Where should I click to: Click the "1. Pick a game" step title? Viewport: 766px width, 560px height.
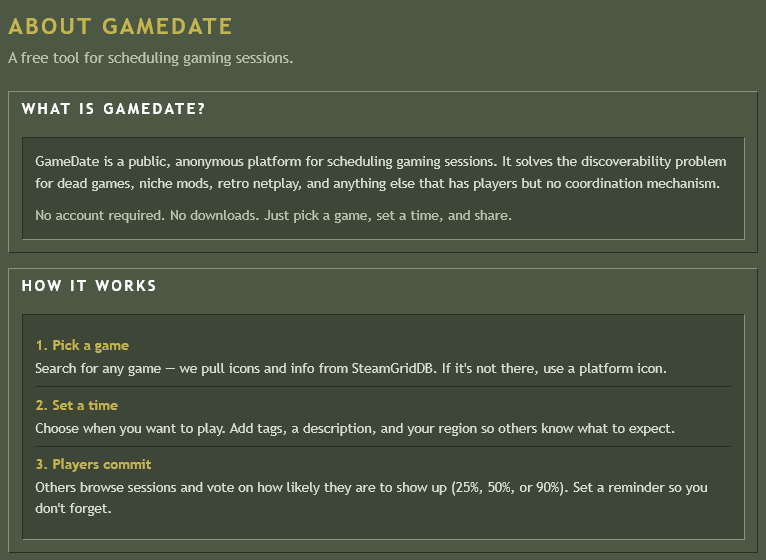click(82, 345)
